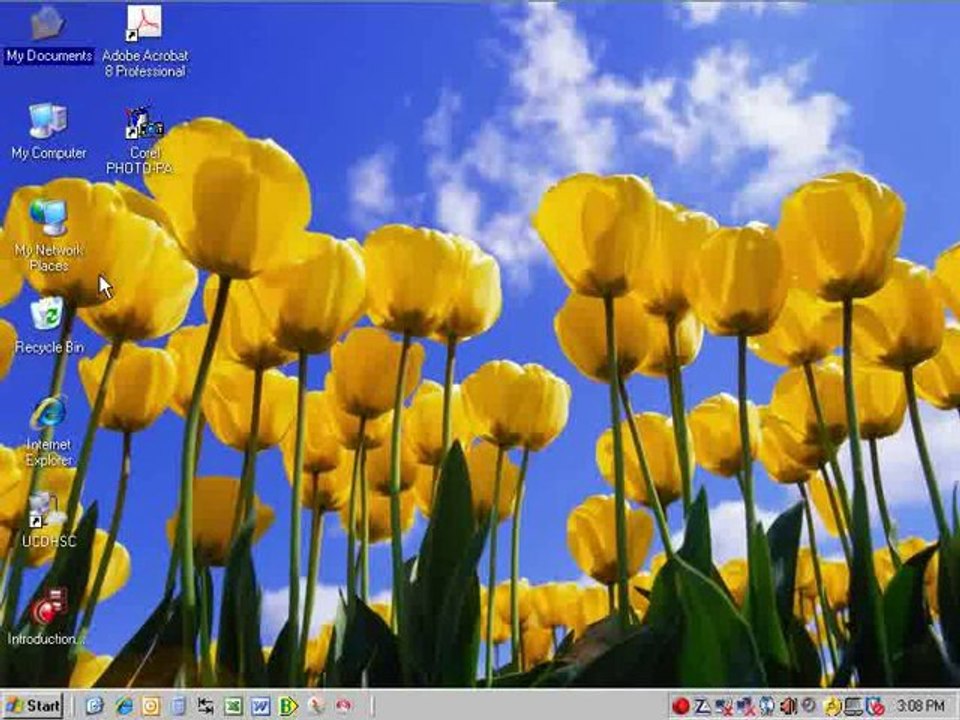Open the Start menu
This screenshot has width=960, height=720.
coord(33,706)
